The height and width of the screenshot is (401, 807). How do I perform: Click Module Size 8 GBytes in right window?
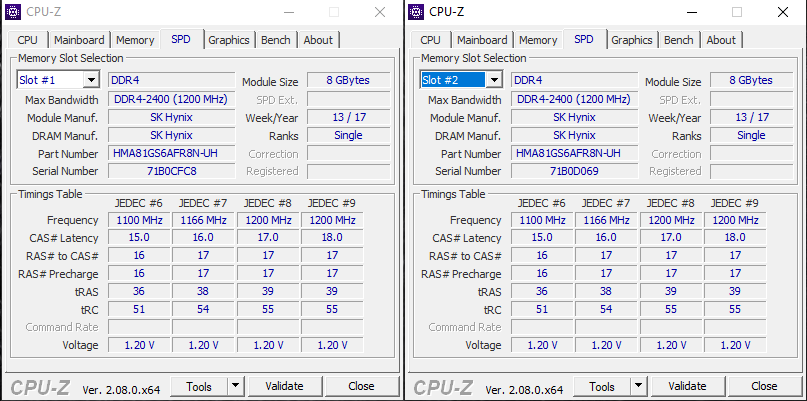751,80
